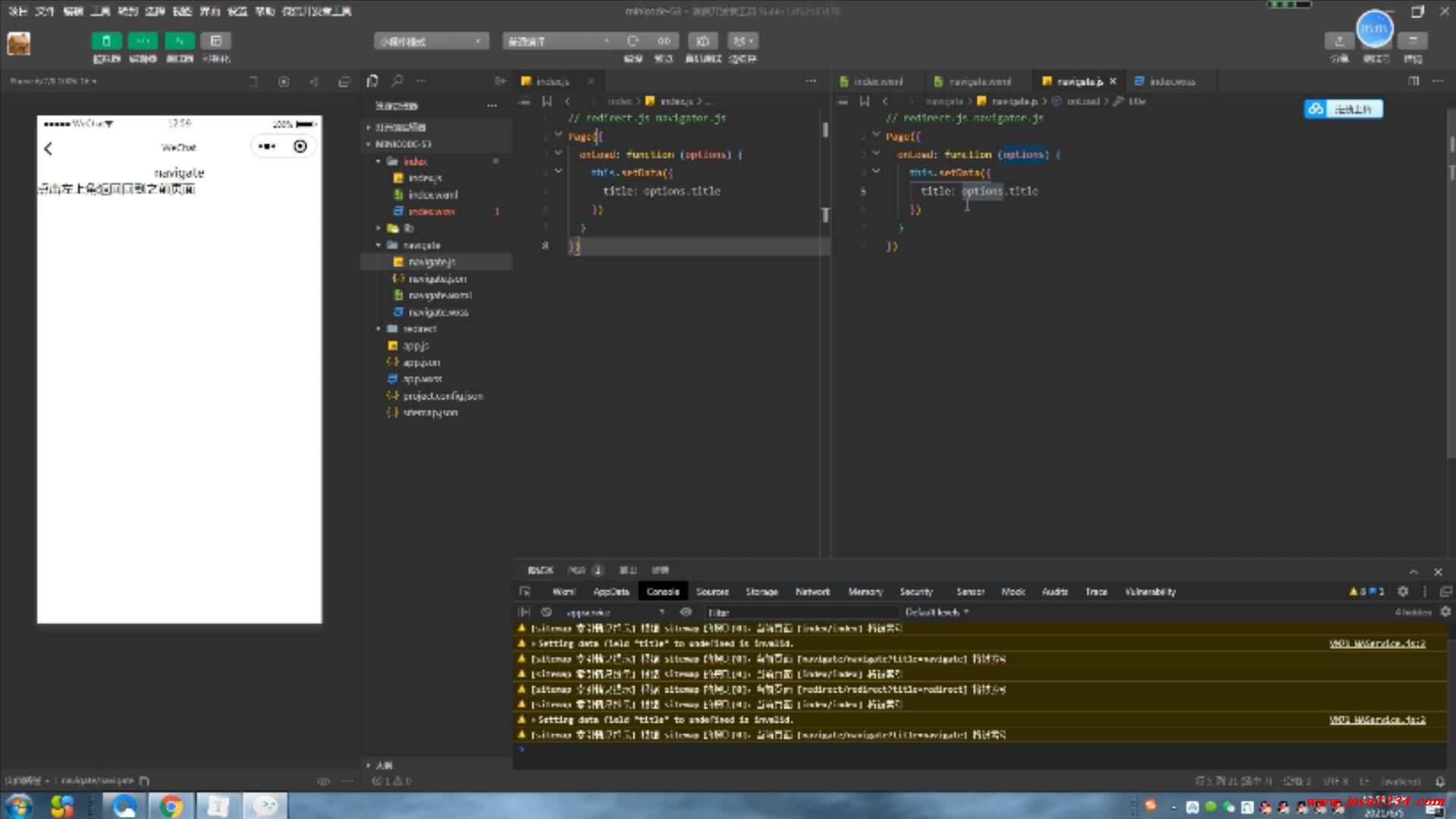Click the Upload icon in top toolbar
This screenshot has width=1456, height=819.
[x=1339, y=41]
